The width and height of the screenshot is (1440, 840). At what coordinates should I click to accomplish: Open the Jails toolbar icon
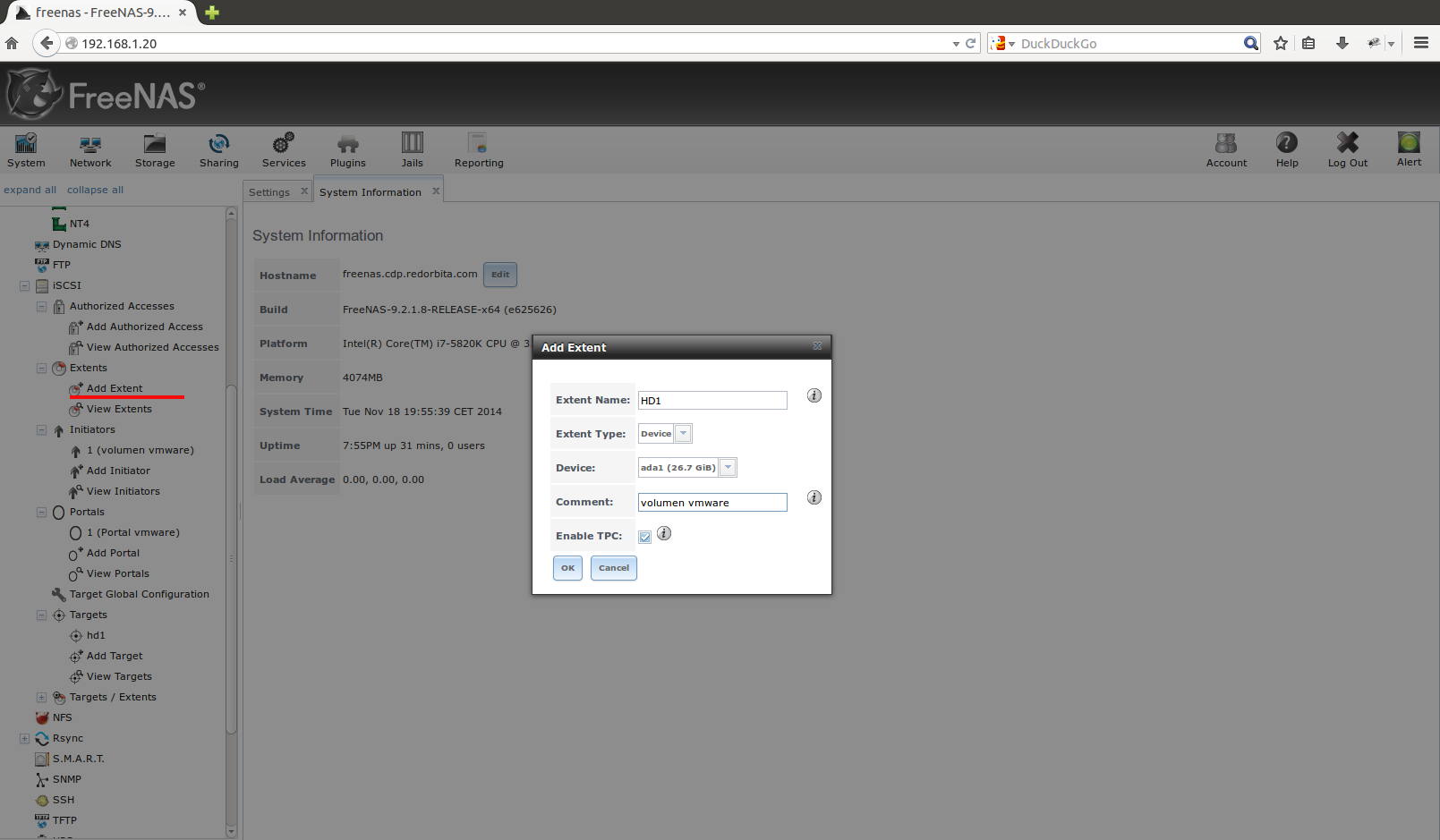point(412,143)
